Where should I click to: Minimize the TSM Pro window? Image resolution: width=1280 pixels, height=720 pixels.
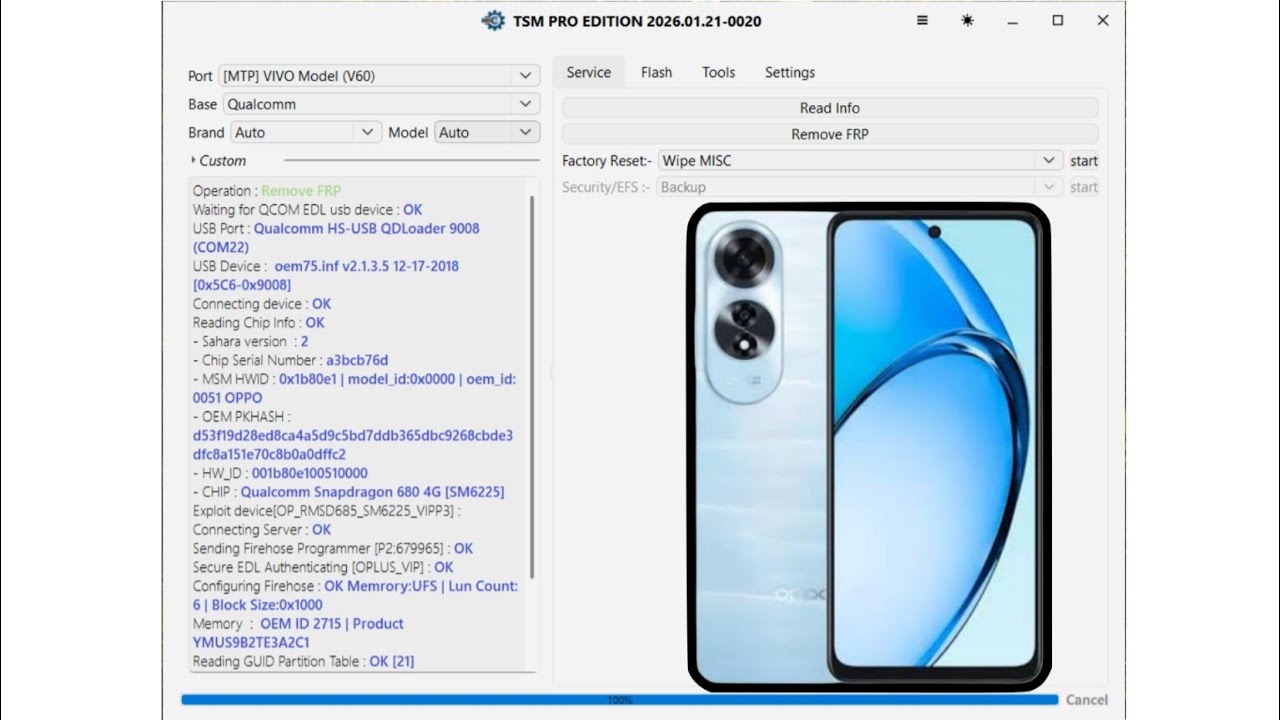(x=1013, y=20)
